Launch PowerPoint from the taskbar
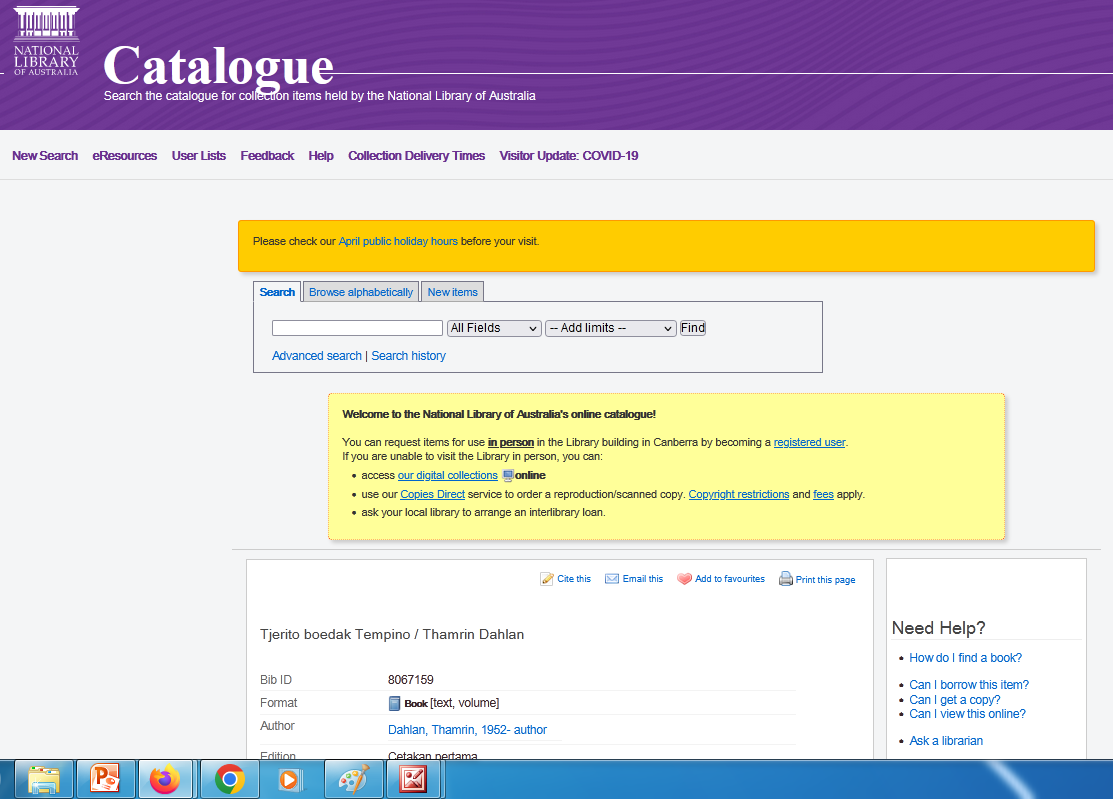This screenshot has height=799, width=1113. pyautogui.click(x=105, y=778)
